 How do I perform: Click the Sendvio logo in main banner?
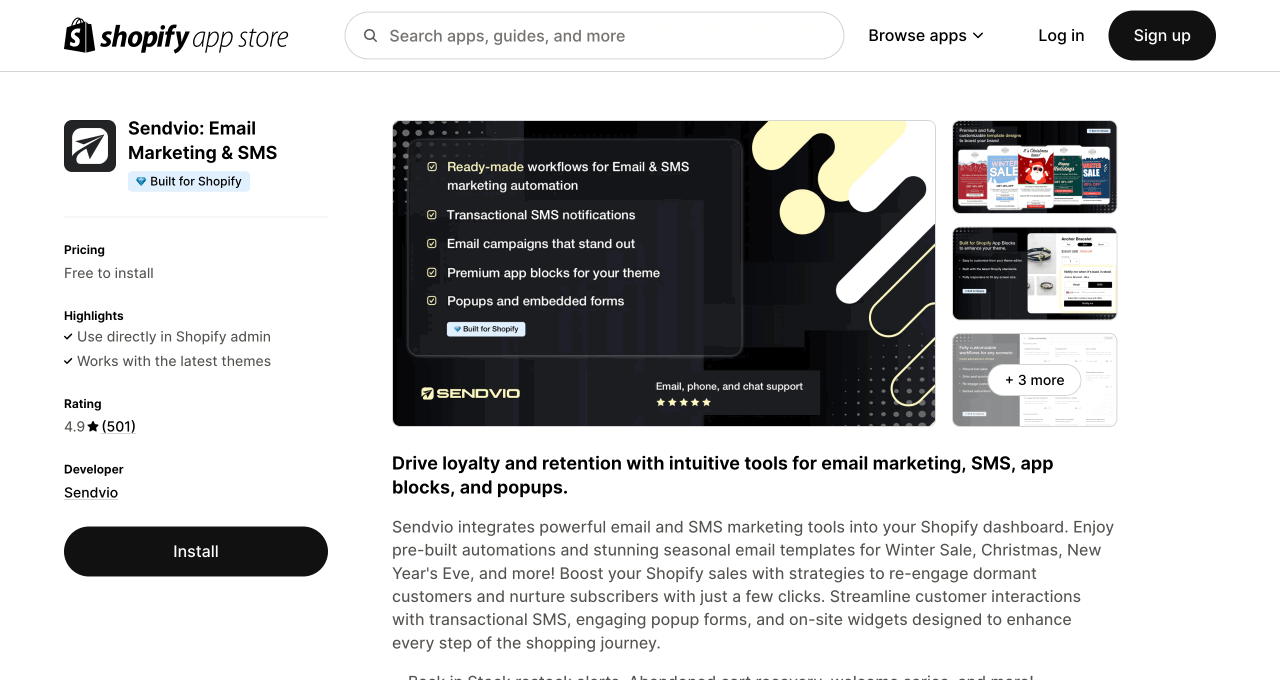(x=470, y=393)
